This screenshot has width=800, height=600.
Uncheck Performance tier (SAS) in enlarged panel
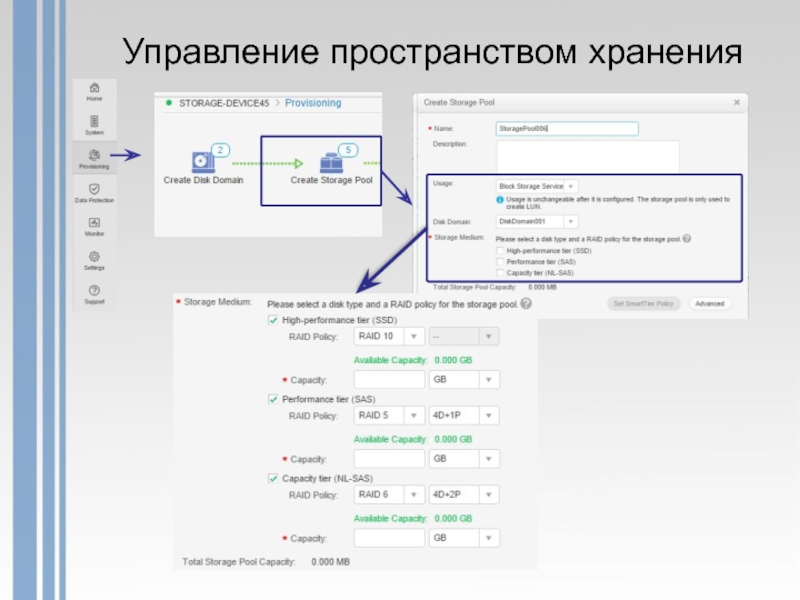click(273, 399)
